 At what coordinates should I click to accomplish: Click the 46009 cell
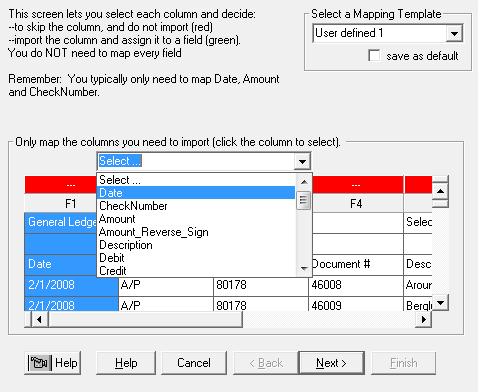click(356, 304)
